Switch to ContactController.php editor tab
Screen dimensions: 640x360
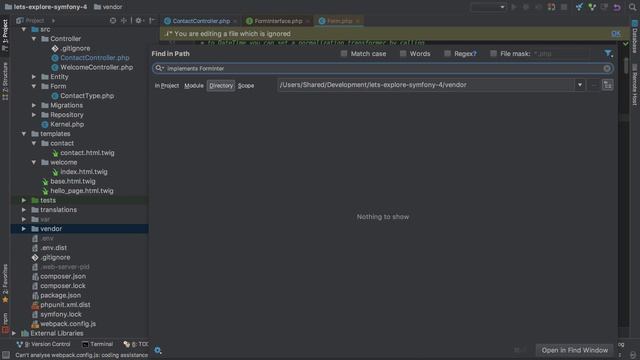click(201, 21)
